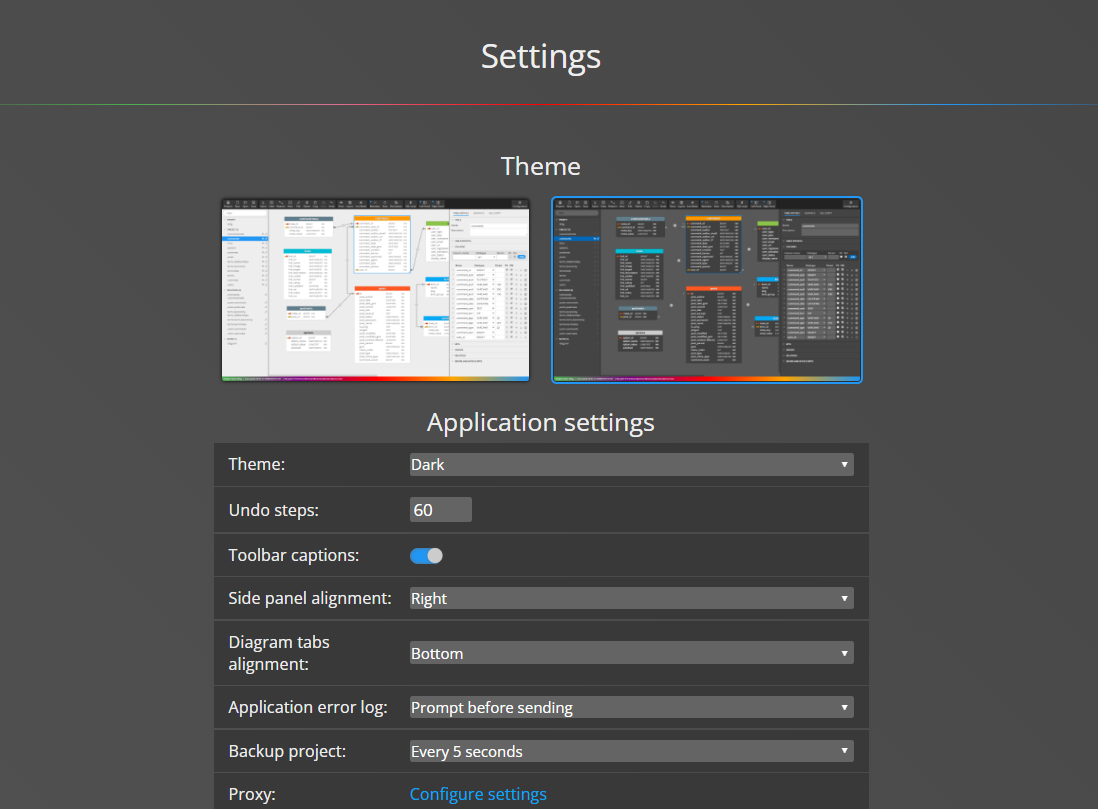Select the Light theme preview

375,289
